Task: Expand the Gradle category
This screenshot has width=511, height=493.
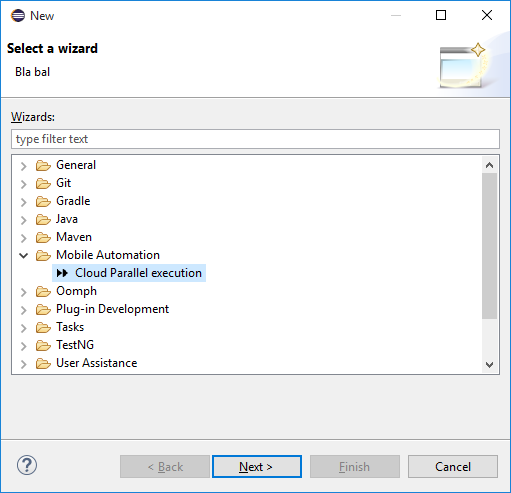Action: click(x=23, y=202)
